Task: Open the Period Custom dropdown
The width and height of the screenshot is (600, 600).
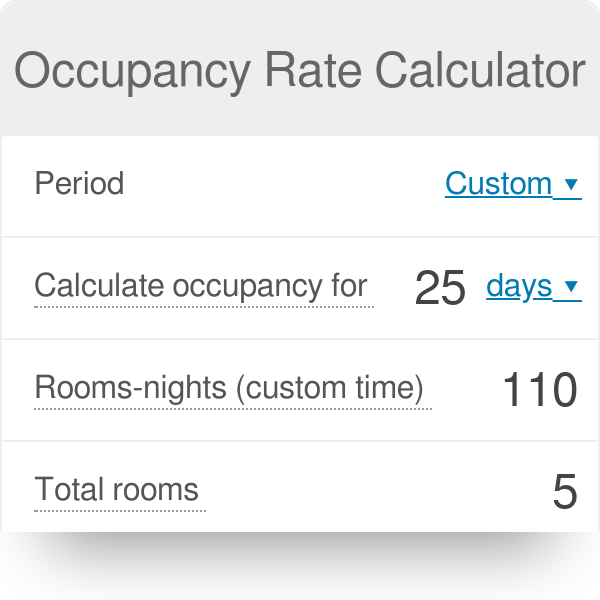Action: (513, 184)
